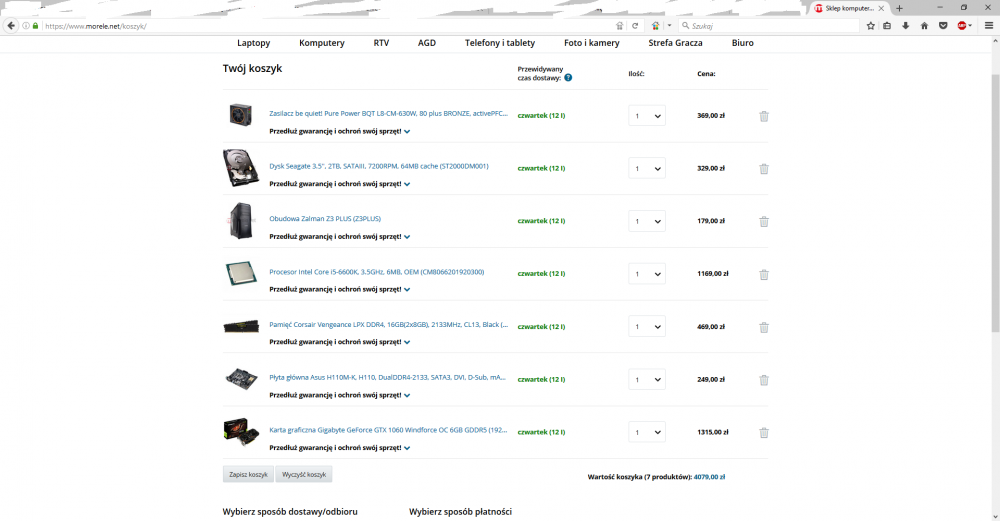Close the Sklep komputer tab
Image resolution: width=1000 pixels, height=521 pixels.
881,8
